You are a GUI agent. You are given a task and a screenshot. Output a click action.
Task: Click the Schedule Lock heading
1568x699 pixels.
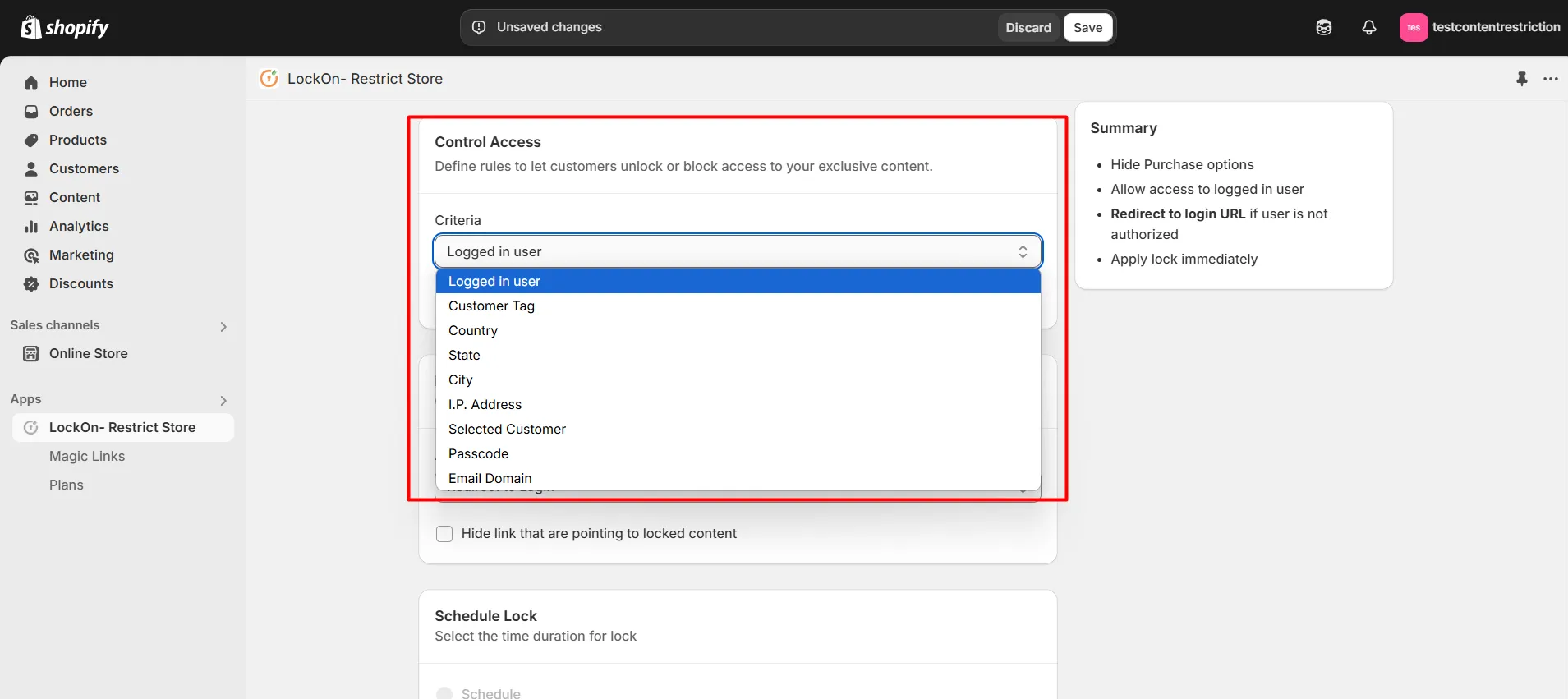pyautogui.click(x=485, y=616)
